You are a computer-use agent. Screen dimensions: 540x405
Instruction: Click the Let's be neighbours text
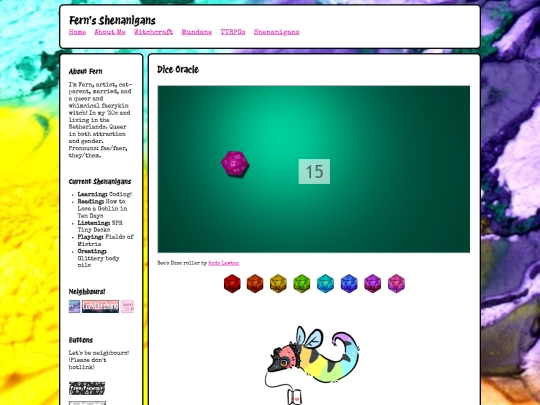(99, 360)
